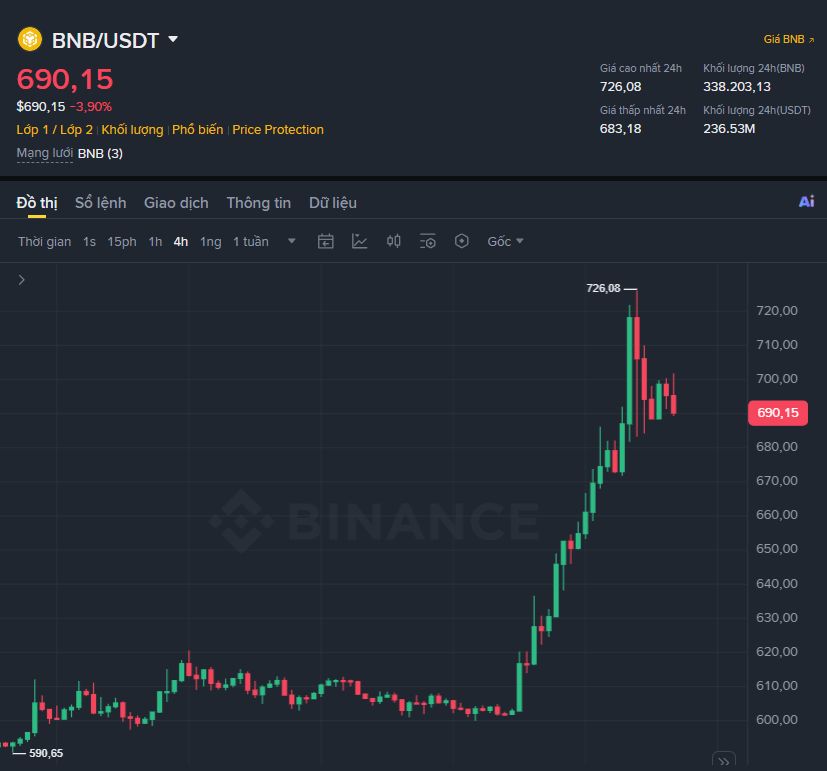
Task: Open the Giá BNB link
Action: pyautogui.click(x=788, y=40)
